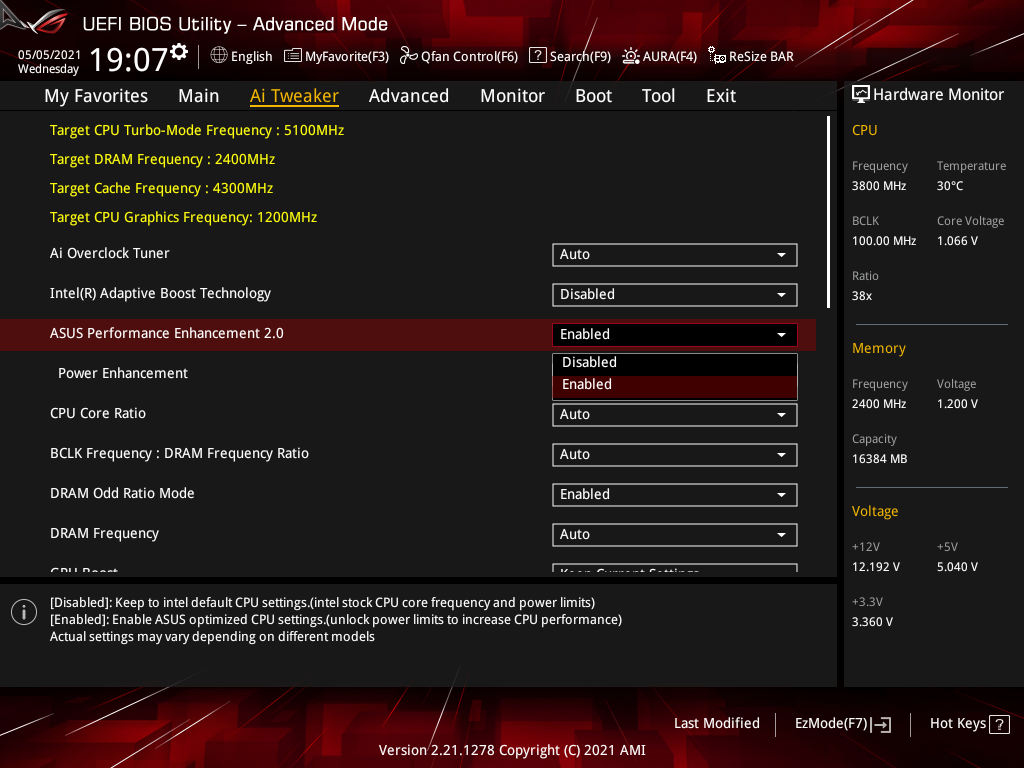Choose Disabled in the open dropdown list
The image size is (1024, 768).
(x=675, y=362)
